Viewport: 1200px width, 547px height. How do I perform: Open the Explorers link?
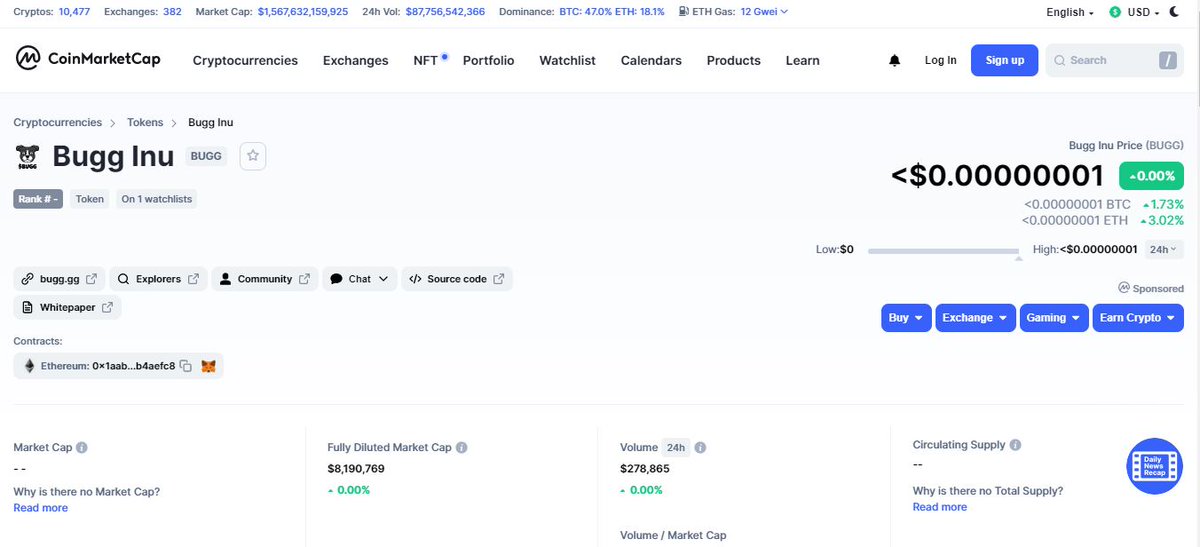click(158, 279)
